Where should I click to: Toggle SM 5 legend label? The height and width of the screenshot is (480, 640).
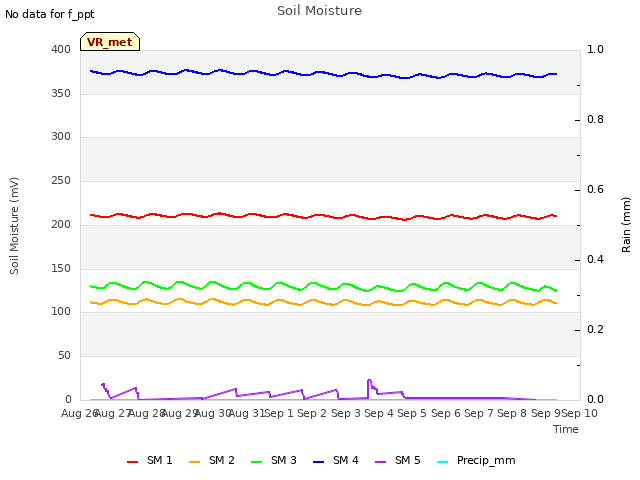[408, 460]
